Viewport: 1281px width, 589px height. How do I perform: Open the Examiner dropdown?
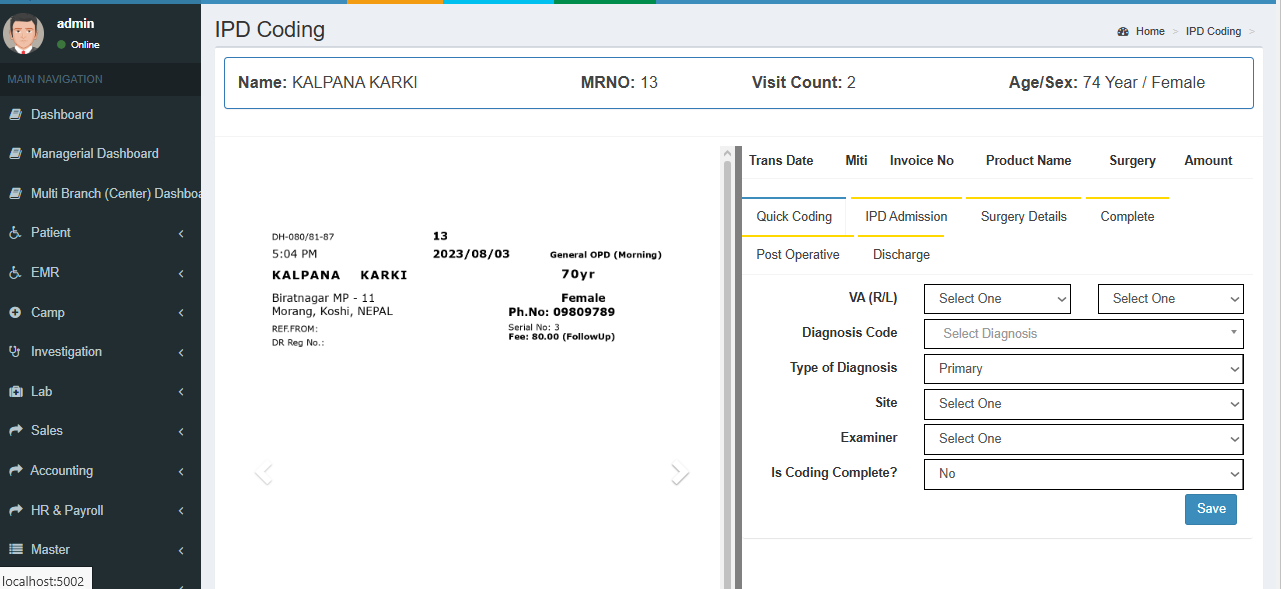click(x=1084, y=439)
